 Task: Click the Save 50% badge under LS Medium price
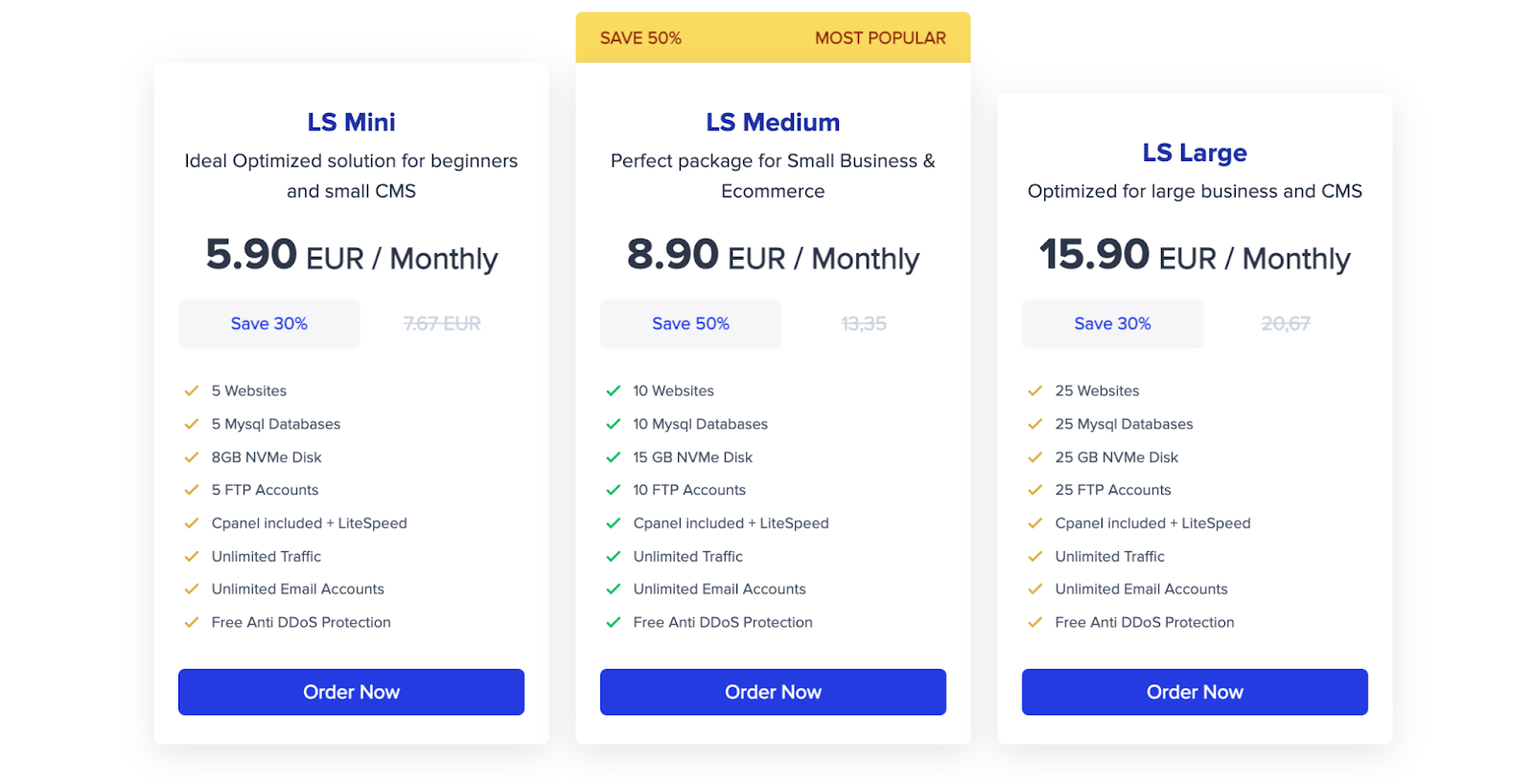click(691, 324)
